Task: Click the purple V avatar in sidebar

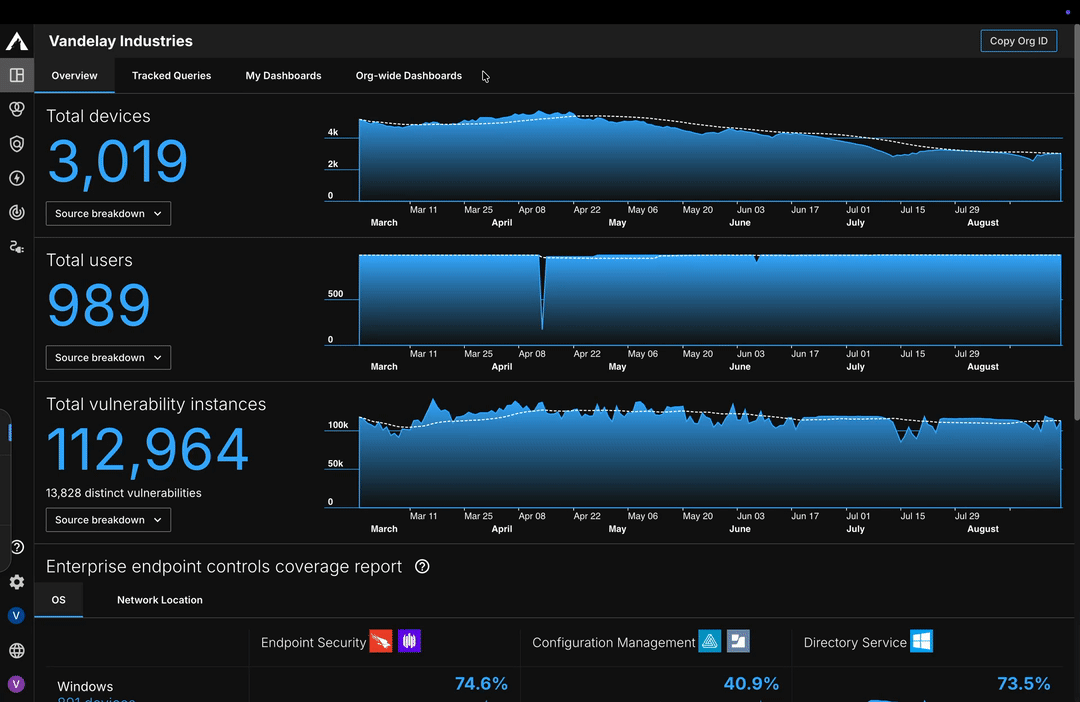Action: coord(16,684)
